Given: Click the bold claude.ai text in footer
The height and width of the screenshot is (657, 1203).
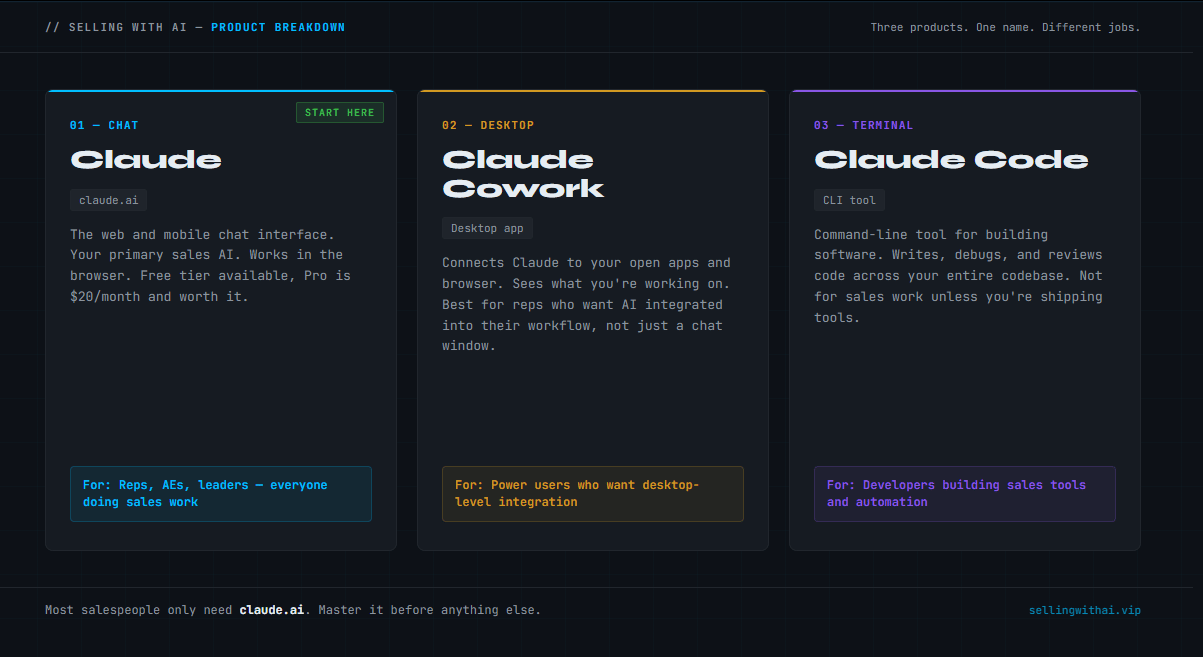Looking at the screenshot, I should pos(272,610).
